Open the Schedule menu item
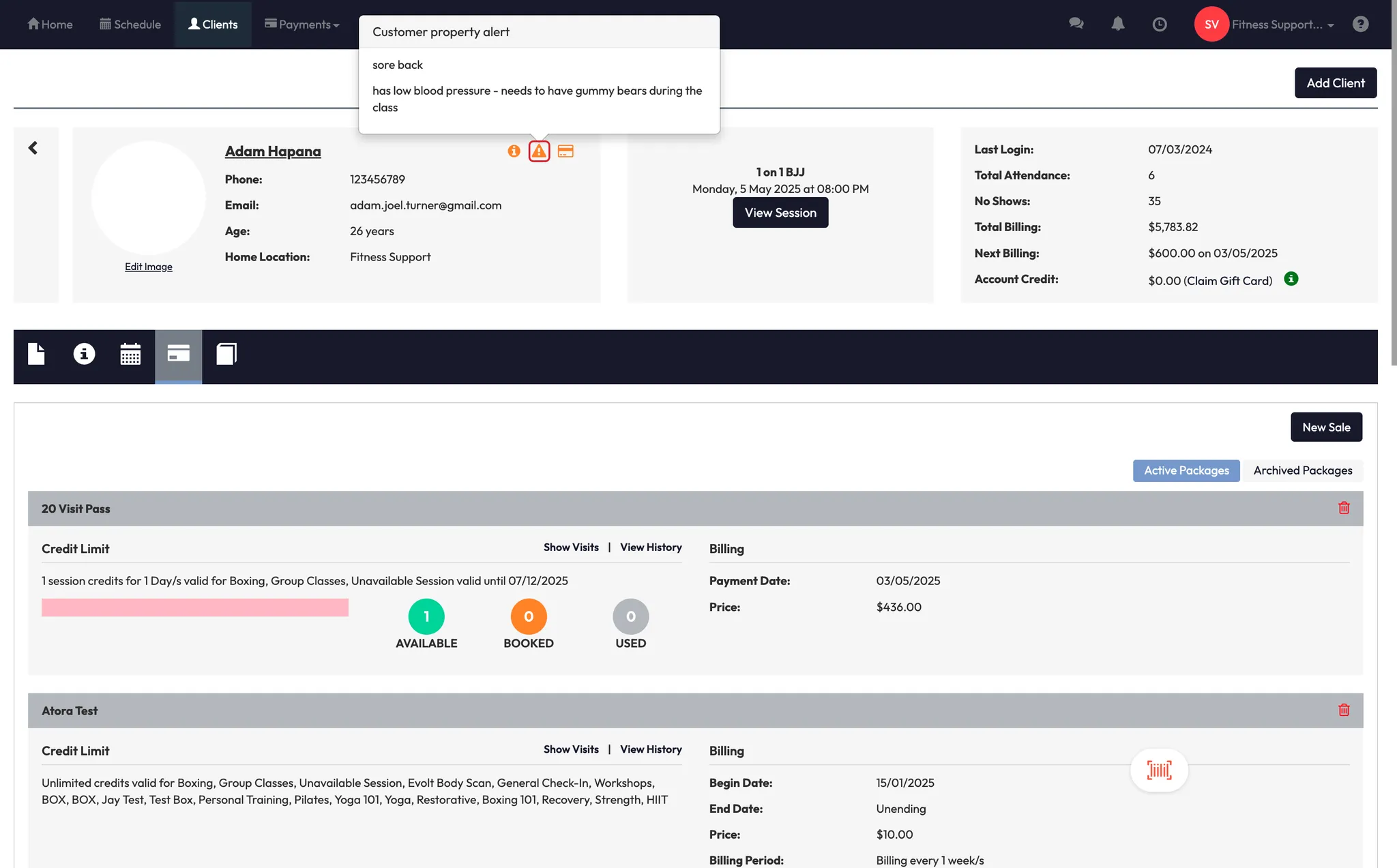1397x868 pixels. (x=130, y=25)
